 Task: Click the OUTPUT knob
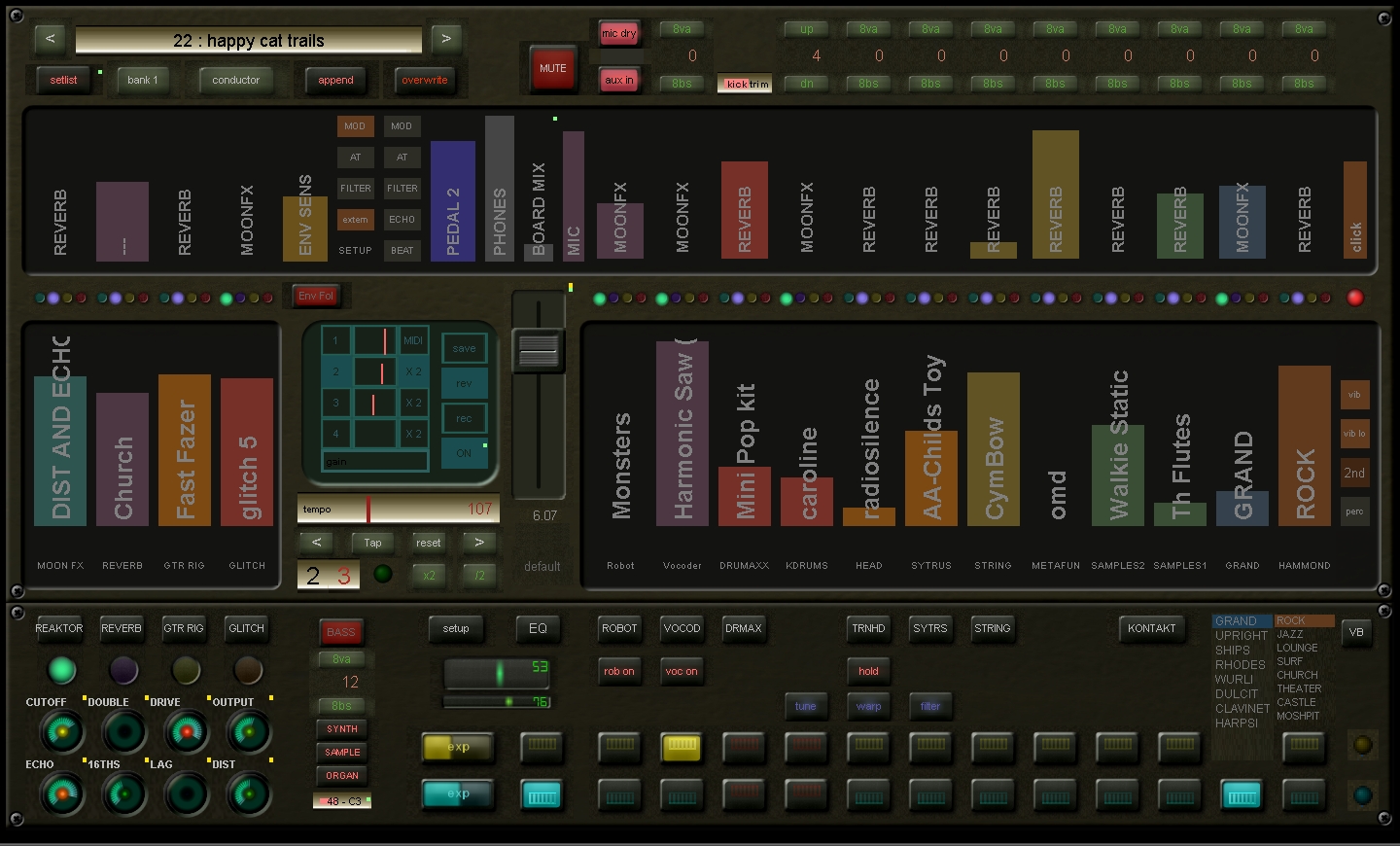248,732
